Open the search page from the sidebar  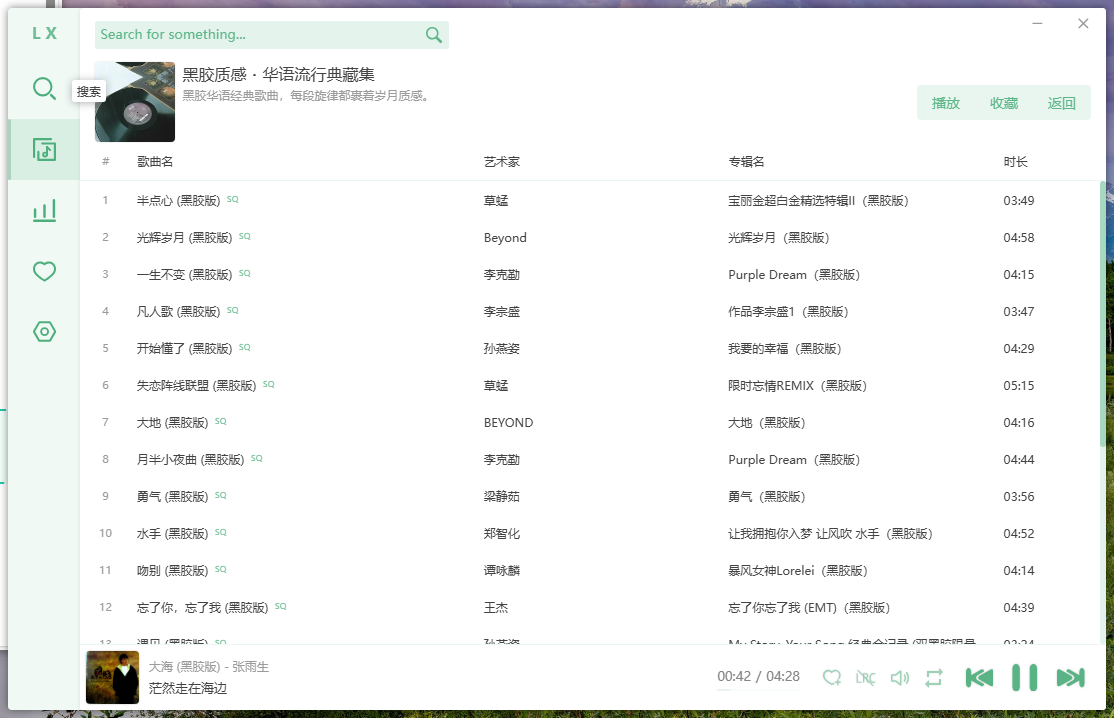point(44,89)
